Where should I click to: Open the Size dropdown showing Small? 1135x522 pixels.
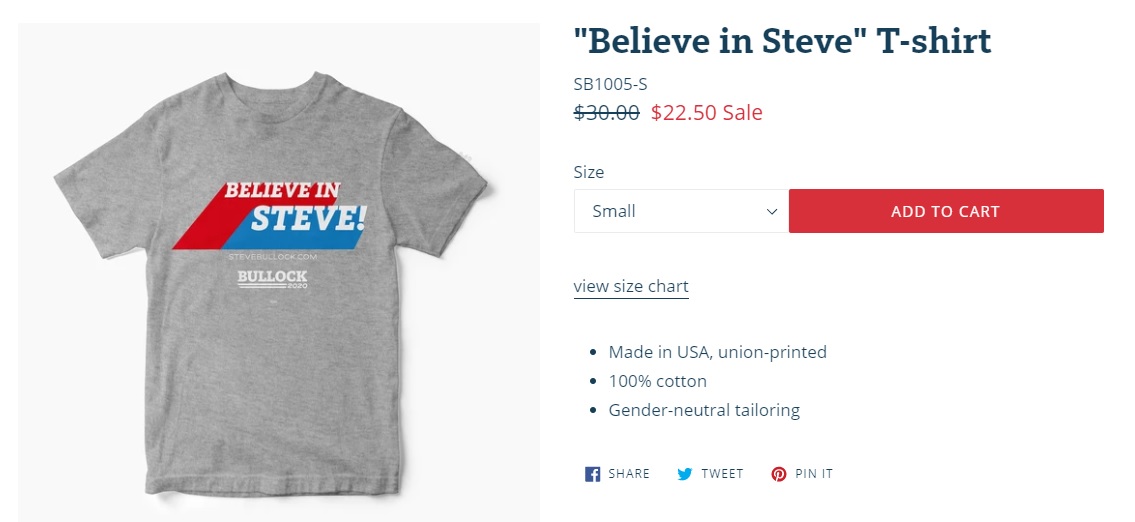(x=680, y=211)
